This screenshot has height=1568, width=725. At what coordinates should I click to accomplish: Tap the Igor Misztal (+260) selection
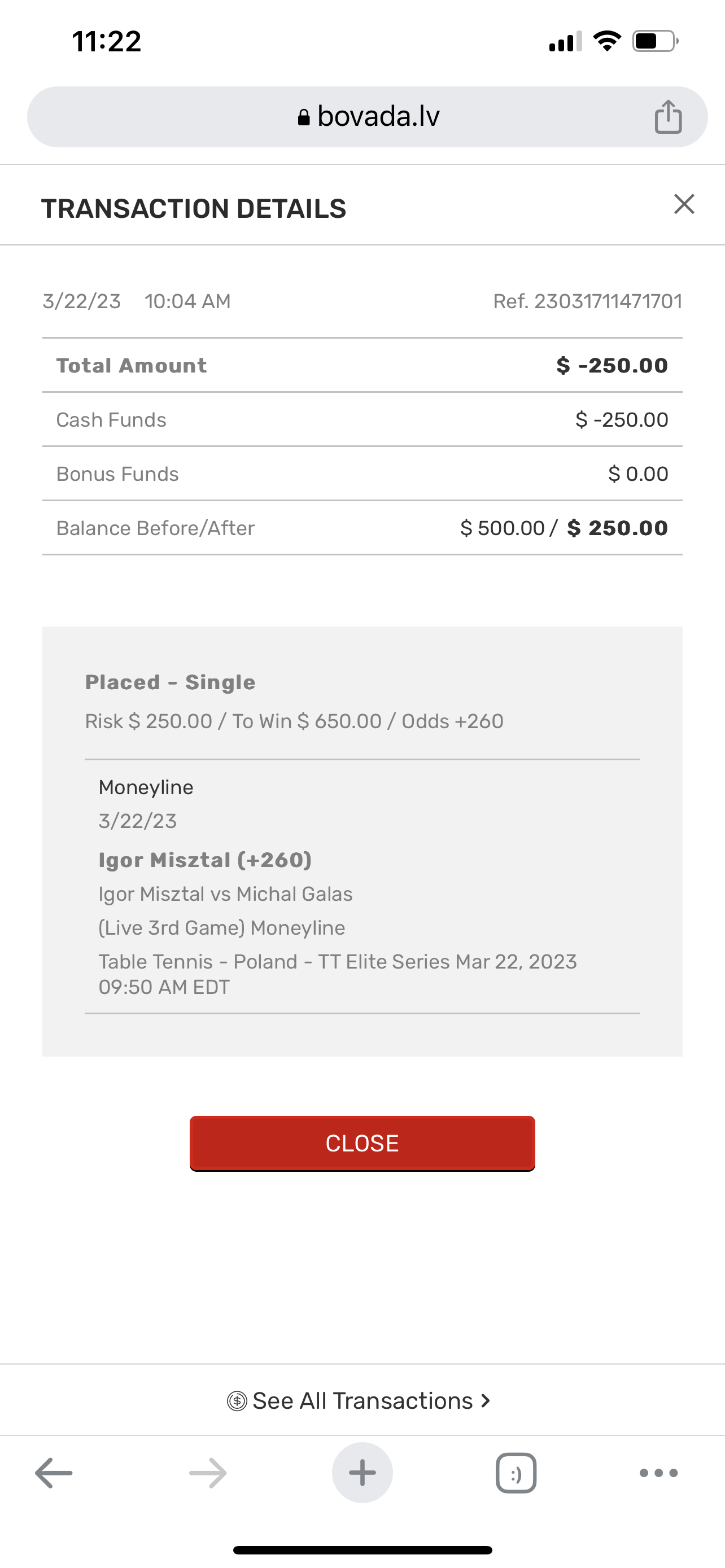[205, 860]
